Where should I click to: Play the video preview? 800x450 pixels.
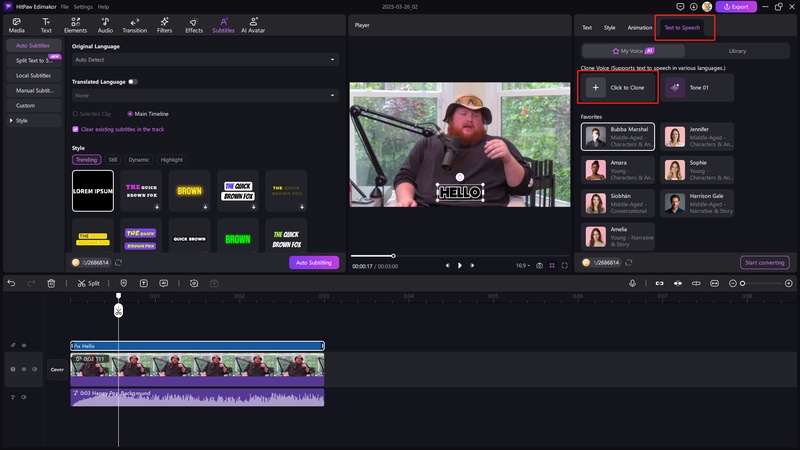(x=460, y=265)
